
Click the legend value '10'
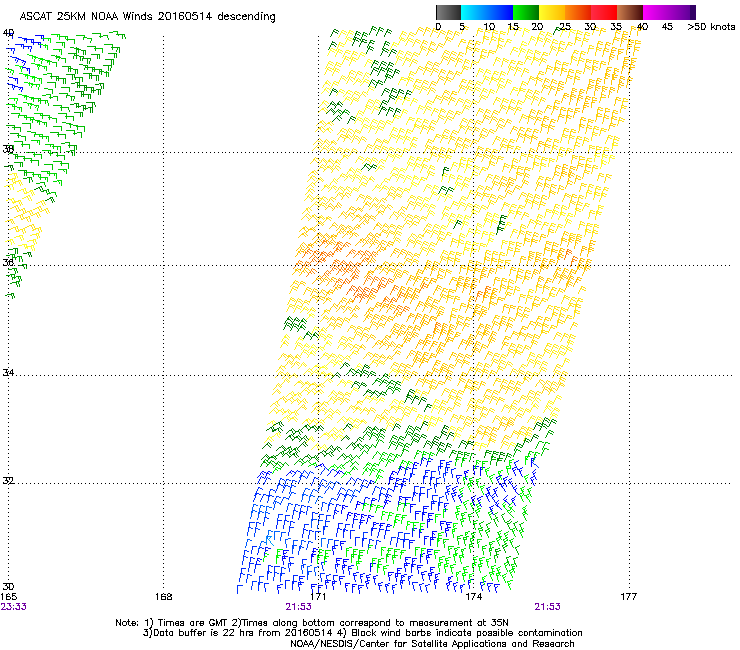[489, 27]
